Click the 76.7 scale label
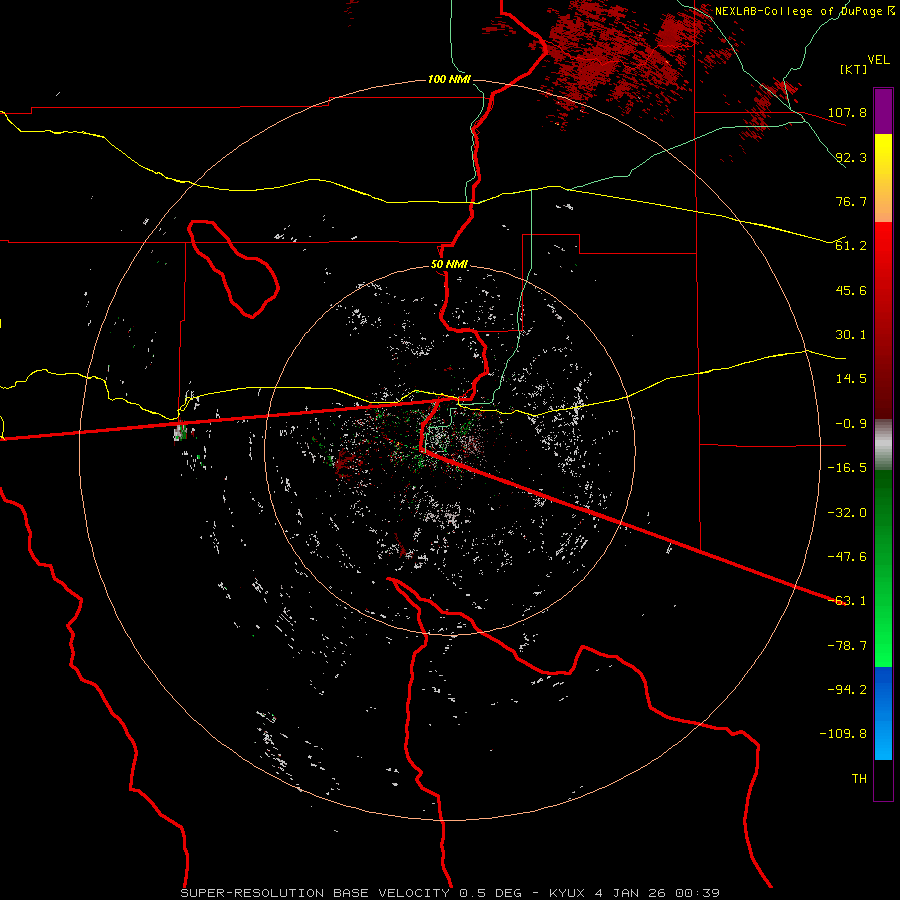900x900 pixels. click(x=851, y=201)
